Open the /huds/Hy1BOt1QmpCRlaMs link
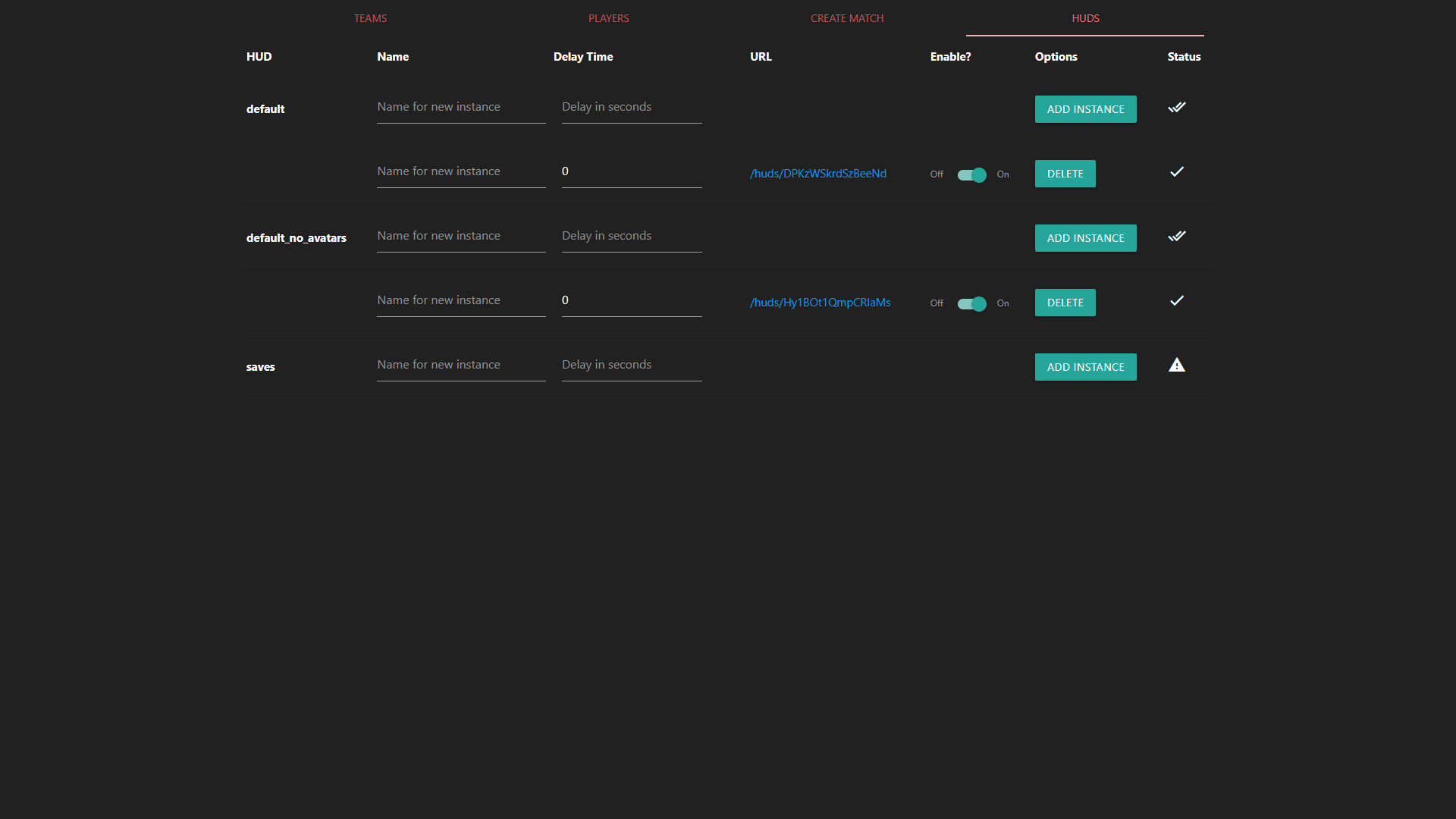Image resolution: width=1456 pixels, height=819 pixels. click(821, 302)
